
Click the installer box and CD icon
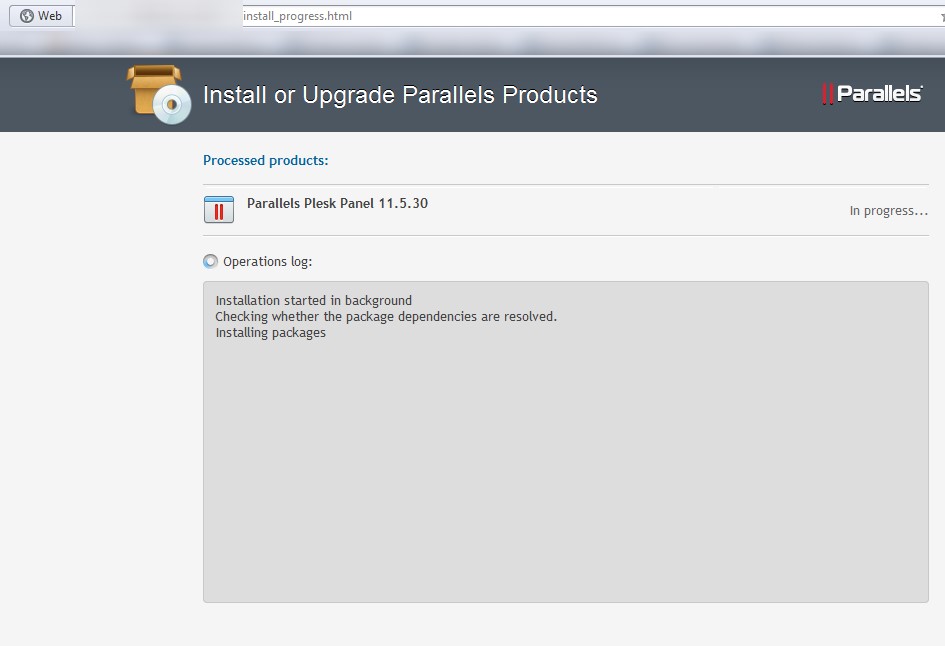pos(159,95)
